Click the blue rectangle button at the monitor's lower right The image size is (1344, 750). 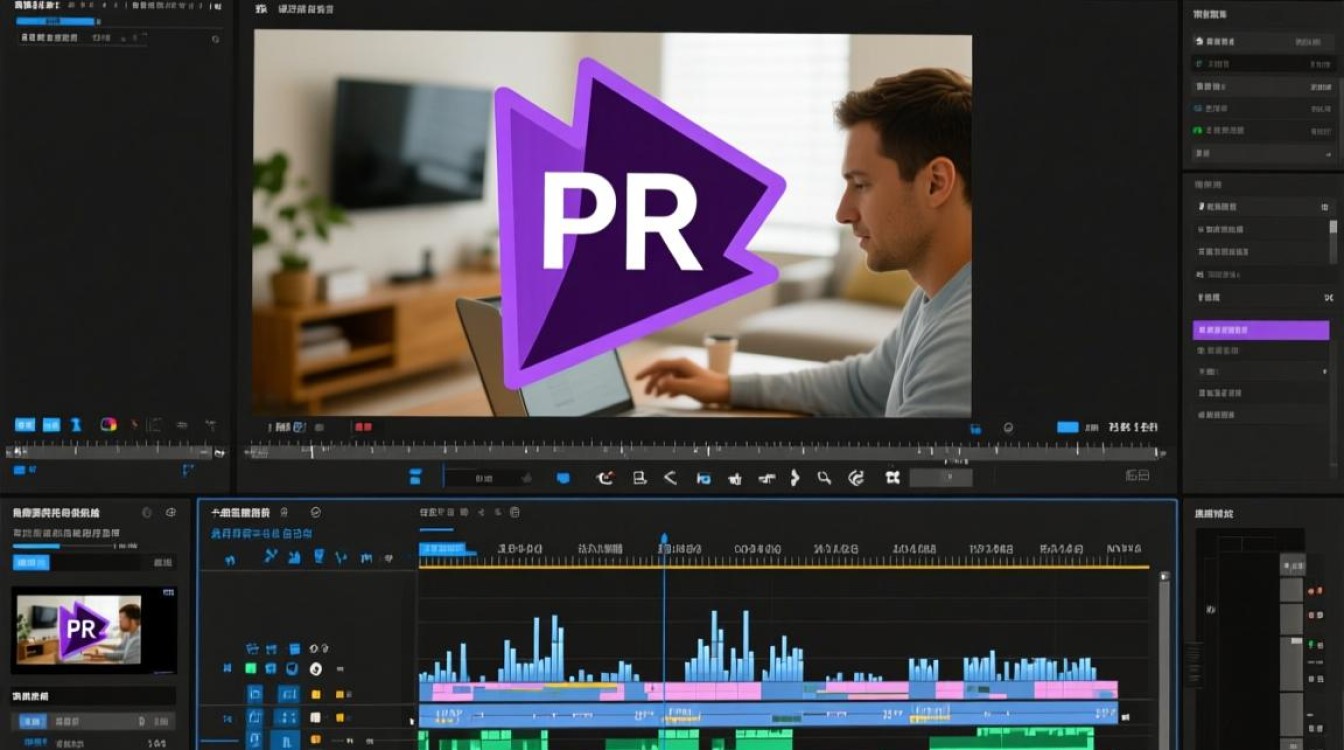coord(1068,427)
